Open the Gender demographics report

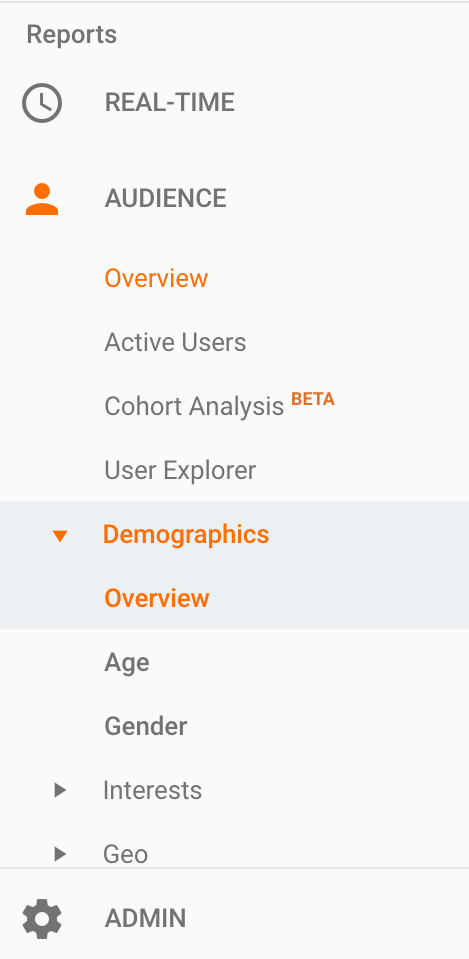coord(146,727)
